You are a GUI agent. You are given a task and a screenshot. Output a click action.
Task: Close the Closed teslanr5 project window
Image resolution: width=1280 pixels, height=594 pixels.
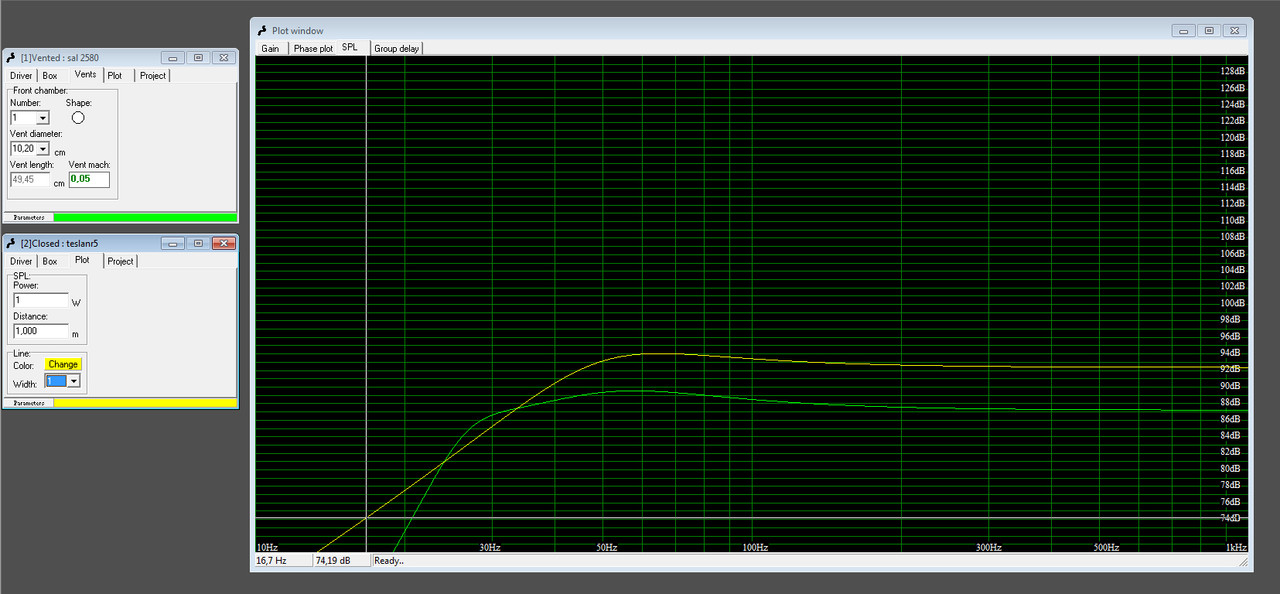(x=223, y=244)
